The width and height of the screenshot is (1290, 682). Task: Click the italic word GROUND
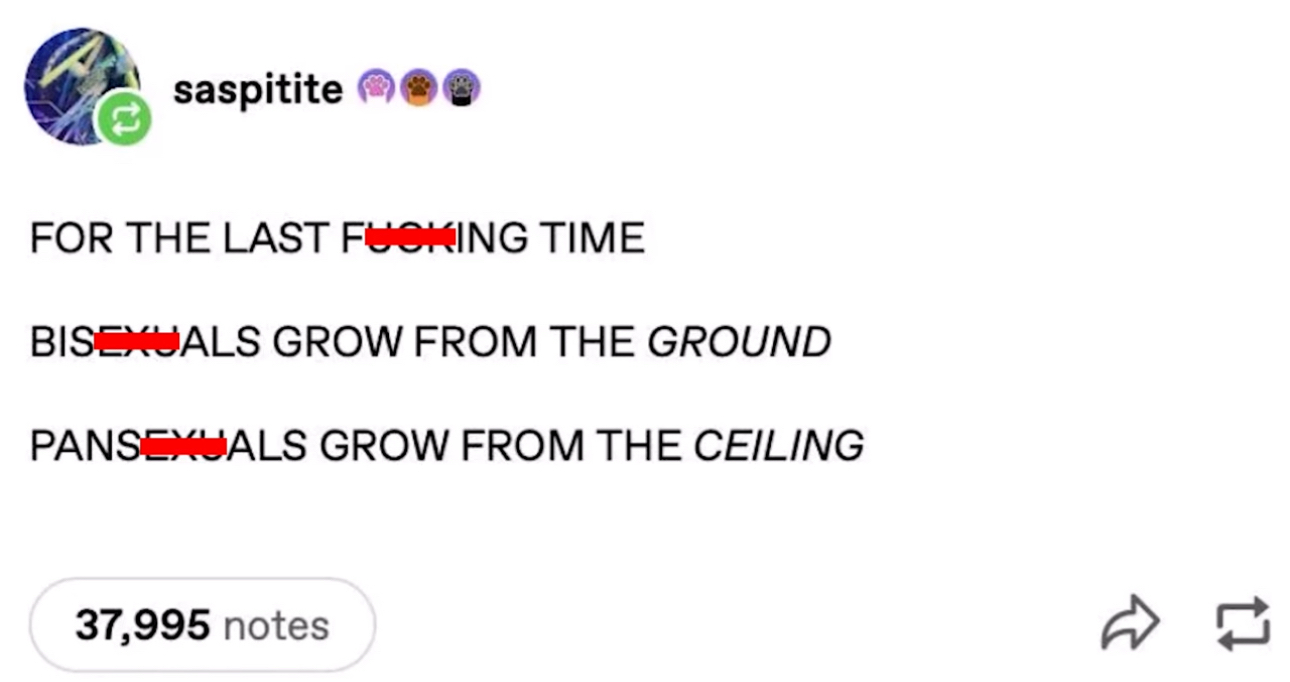[x=739, y=342]
